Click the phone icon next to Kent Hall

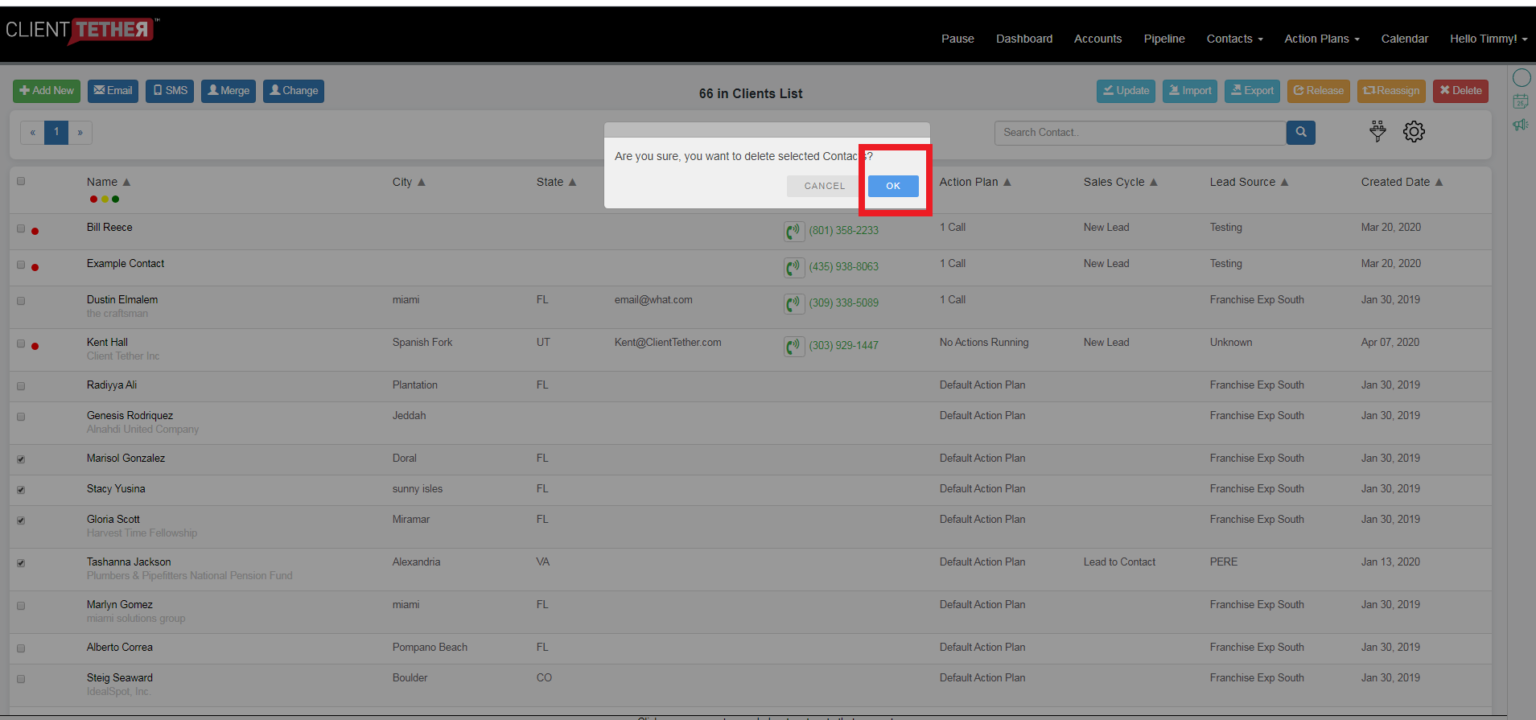[793, 346]
